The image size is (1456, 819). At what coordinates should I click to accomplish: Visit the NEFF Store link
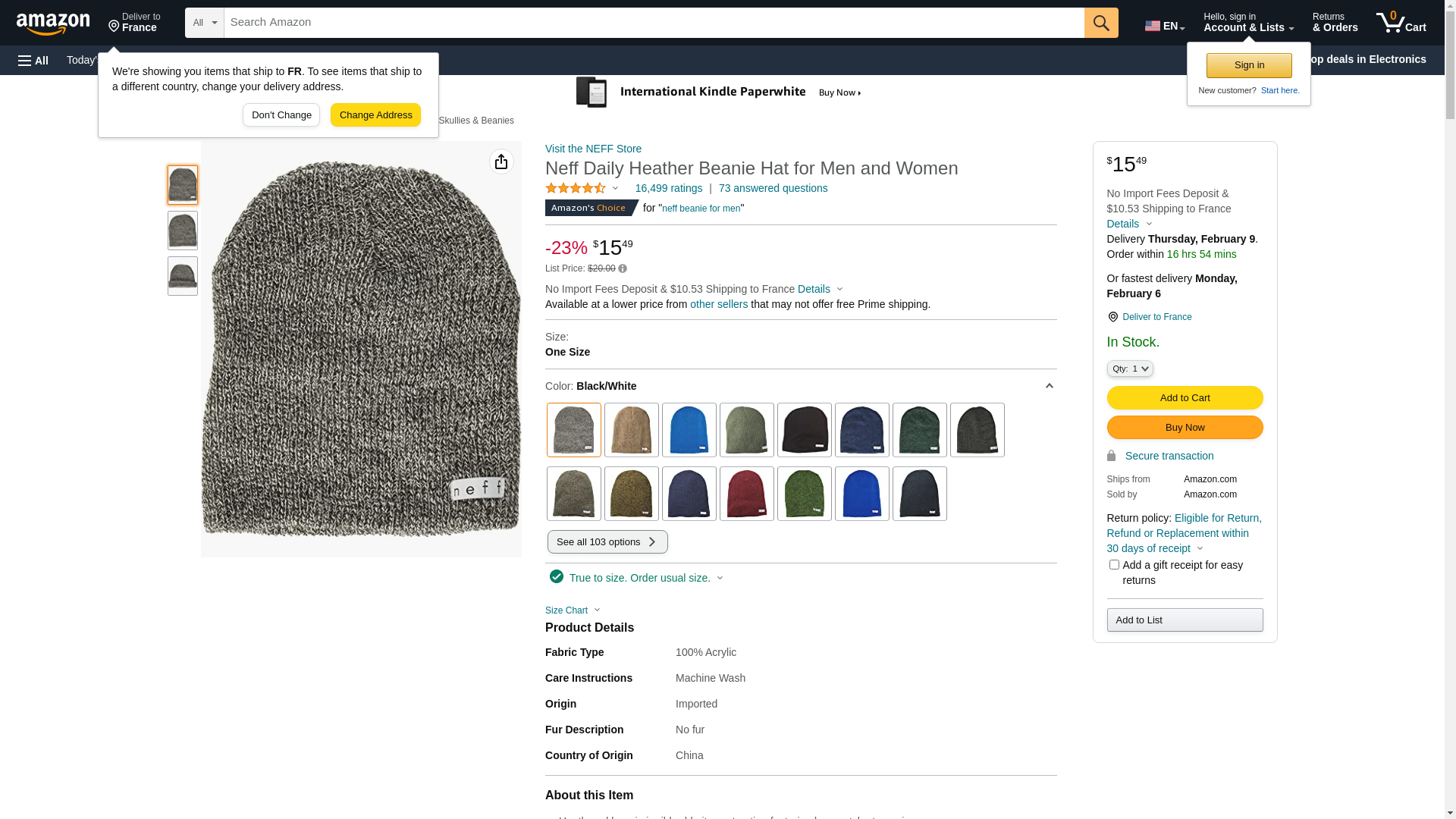(x=593, y=149)
